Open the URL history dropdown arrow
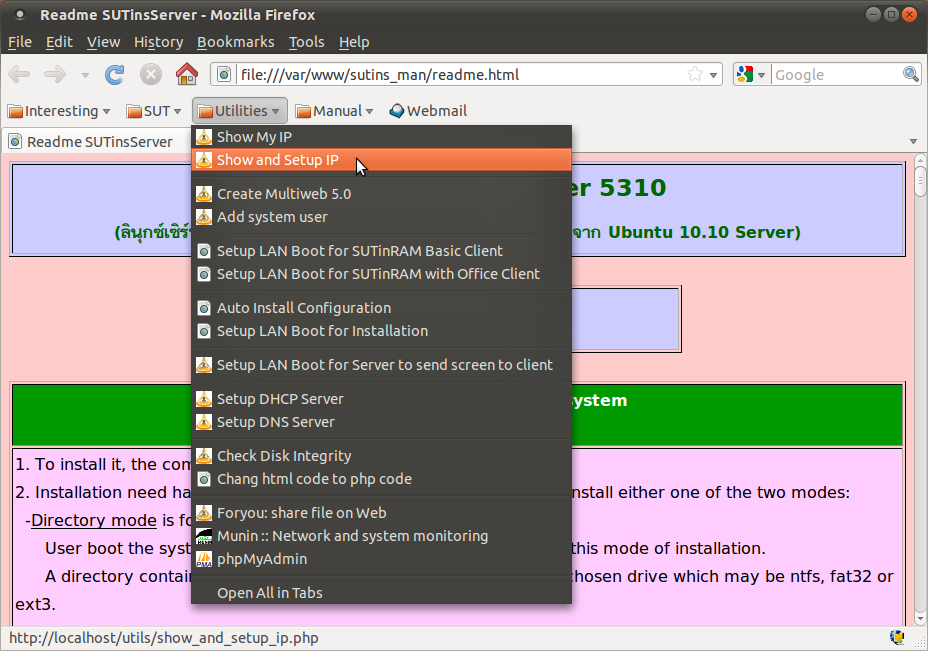Image resolution: width=928 pixels, height=651 pixels. point(713,75)
